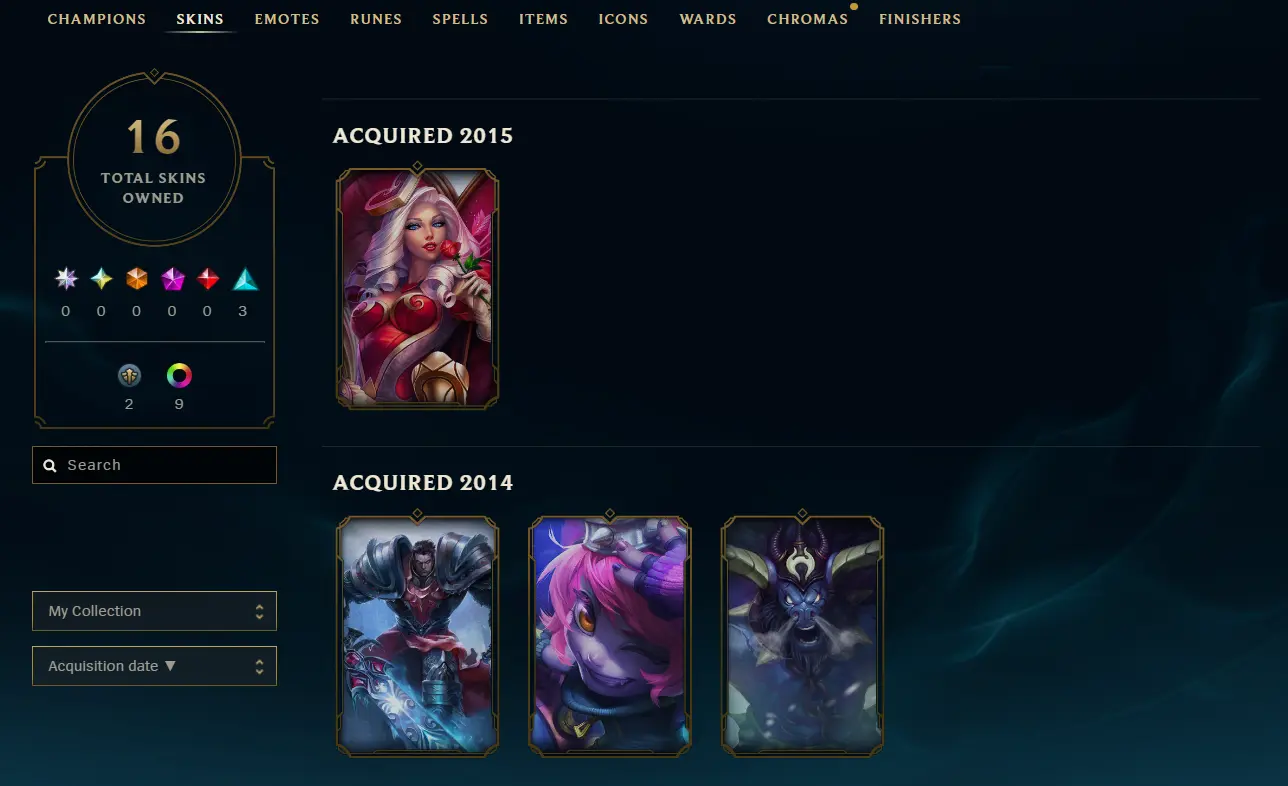
Task: Select the Finishers tab
Action: pos(920,19)
